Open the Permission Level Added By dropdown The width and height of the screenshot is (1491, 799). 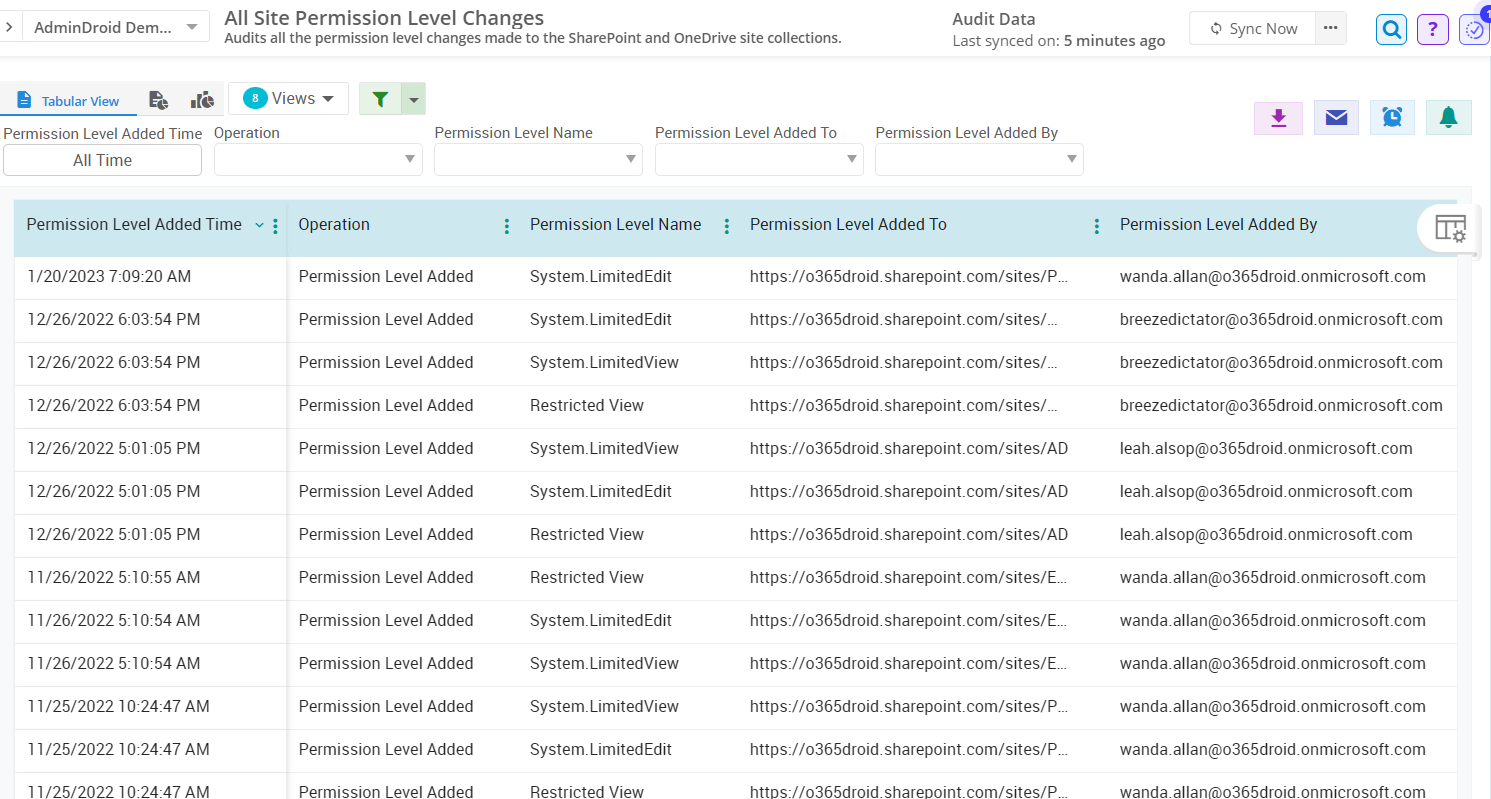tap(978, 159)
